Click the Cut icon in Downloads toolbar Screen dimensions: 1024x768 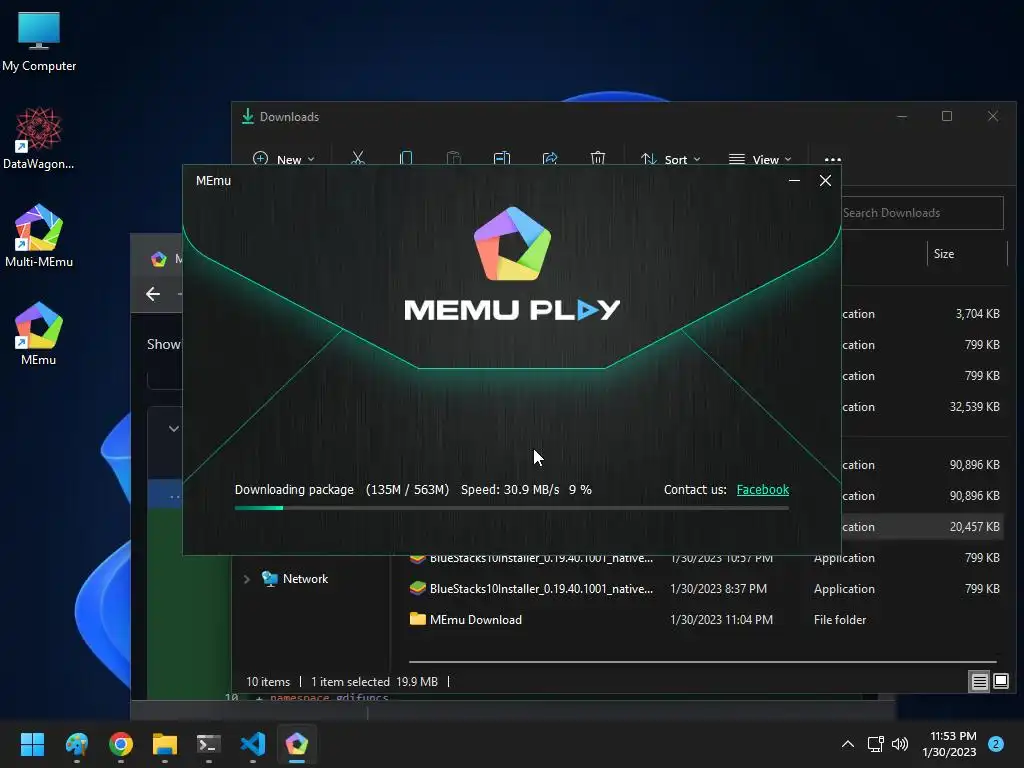pos(358,159)
